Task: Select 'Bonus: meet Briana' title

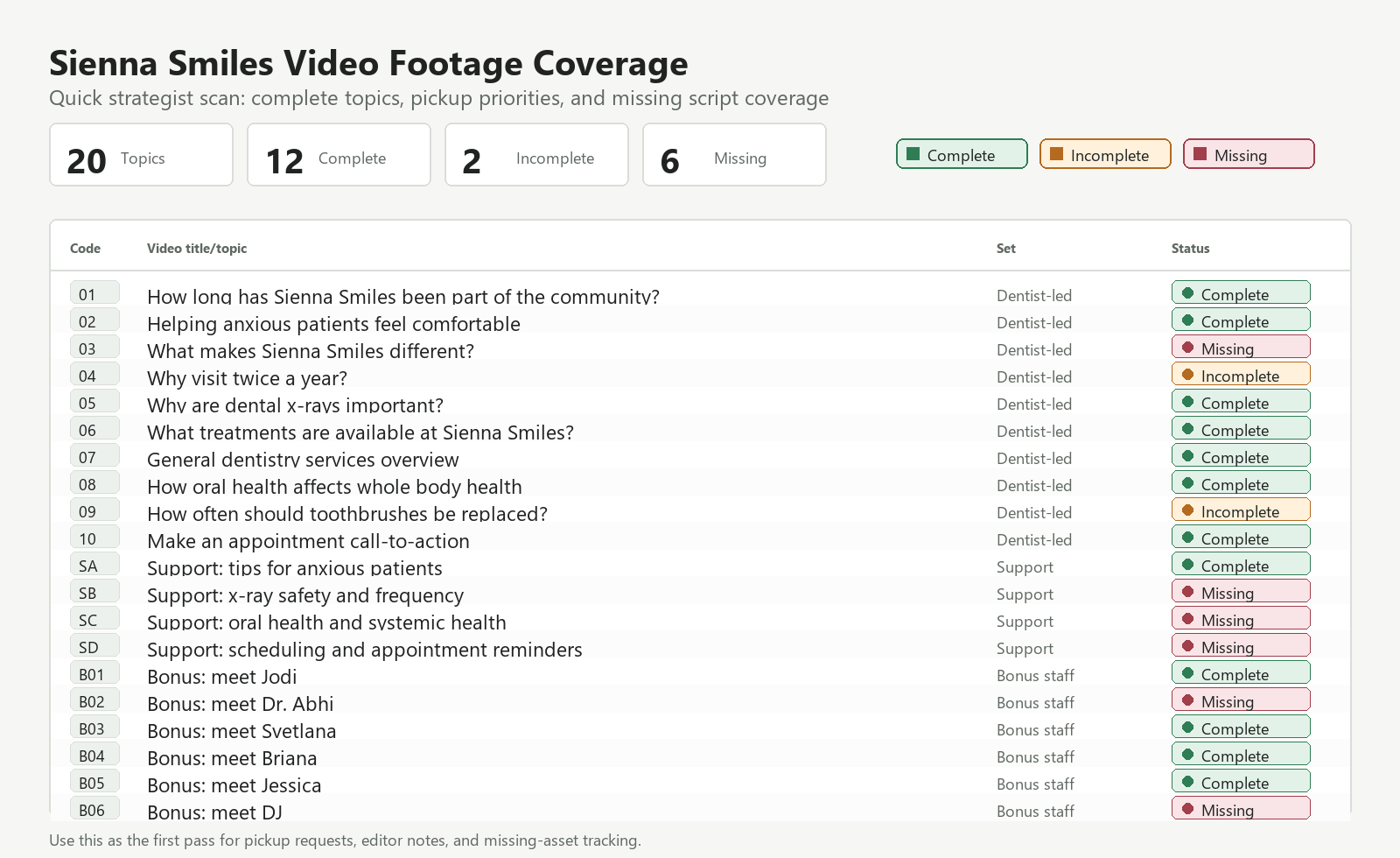Action: 232,758
